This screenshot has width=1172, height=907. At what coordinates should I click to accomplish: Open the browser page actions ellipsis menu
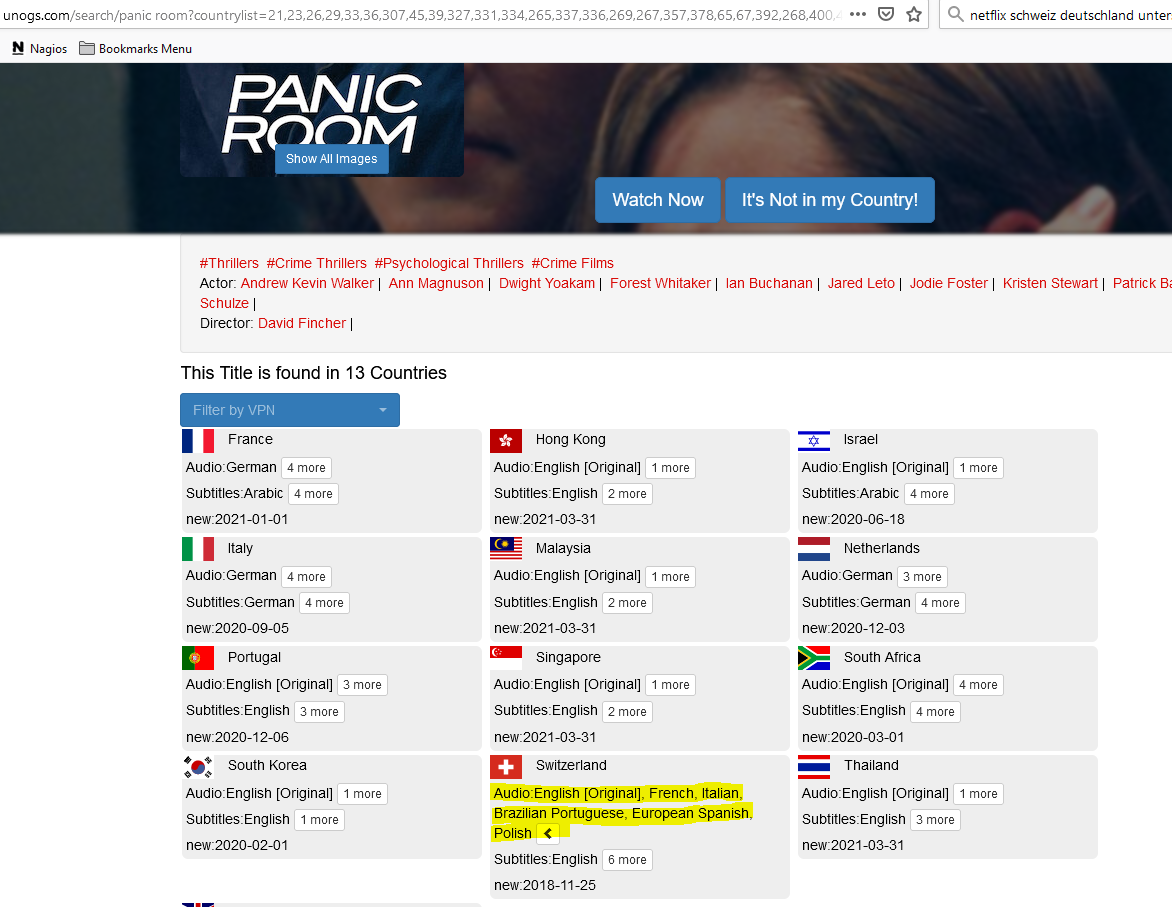[857, 14]
